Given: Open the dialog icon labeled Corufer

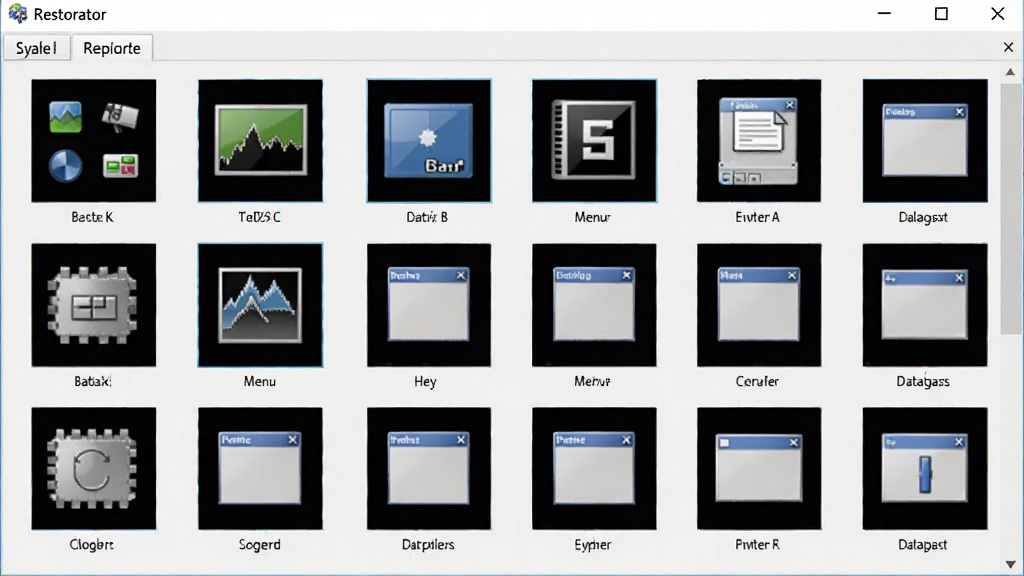Looking at the screenshot, I should click(x=759, y=305).
